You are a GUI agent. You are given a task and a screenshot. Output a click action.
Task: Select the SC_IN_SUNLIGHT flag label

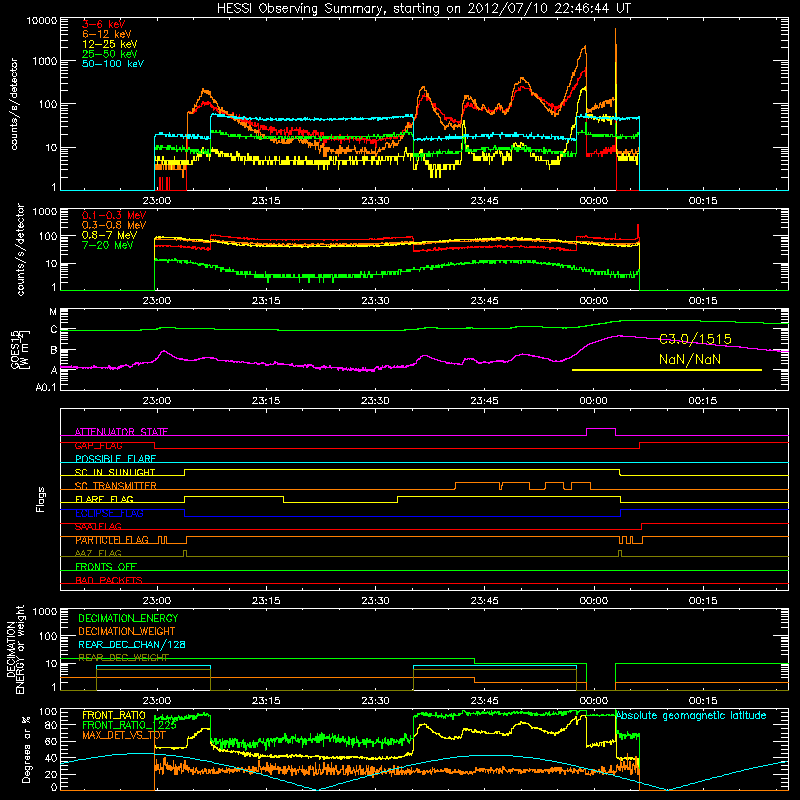[x=115, y=472]
